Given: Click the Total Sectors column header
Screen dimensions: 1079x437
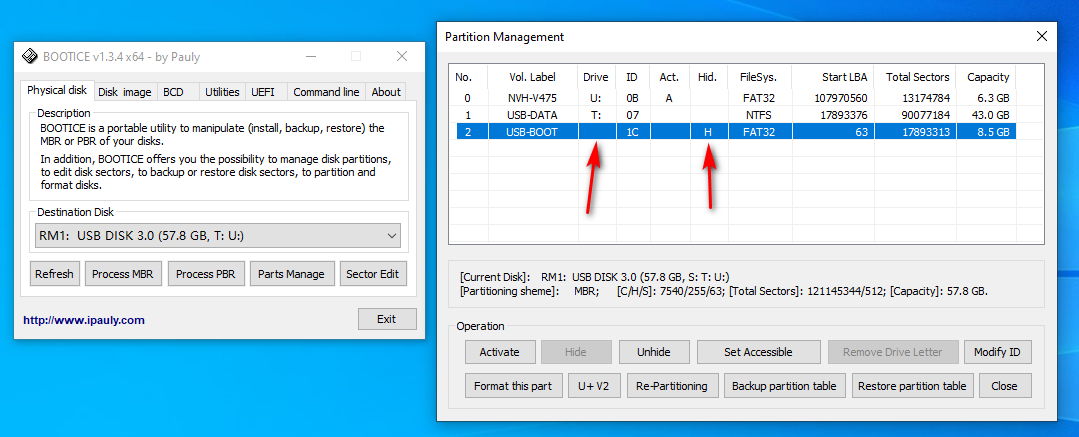Looking at the screenshot, I should click(917, 77).
